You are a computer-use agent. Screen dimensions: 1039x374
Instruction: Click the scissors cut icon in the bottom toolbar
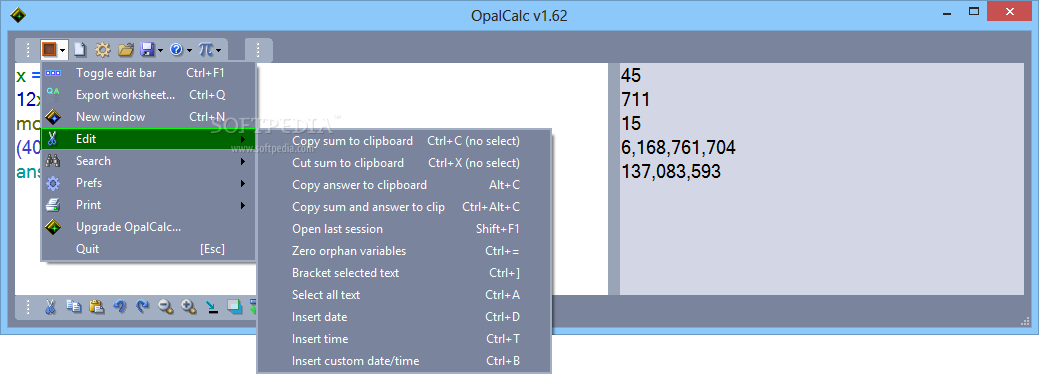[x=50, y=306]
